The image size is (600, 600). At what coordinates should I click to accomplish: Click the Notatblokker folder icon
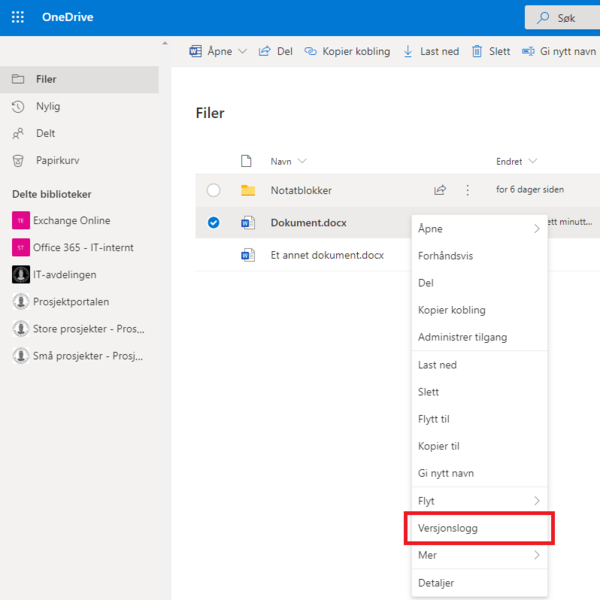[x=248, y=190]
